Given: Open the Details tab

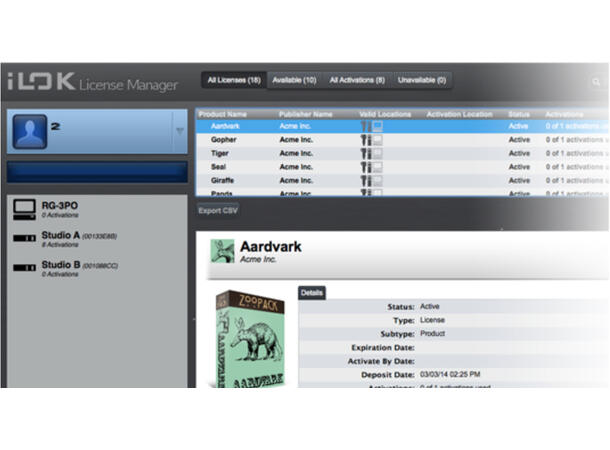Looking at the screenshot, I should (x=312, y=293).
